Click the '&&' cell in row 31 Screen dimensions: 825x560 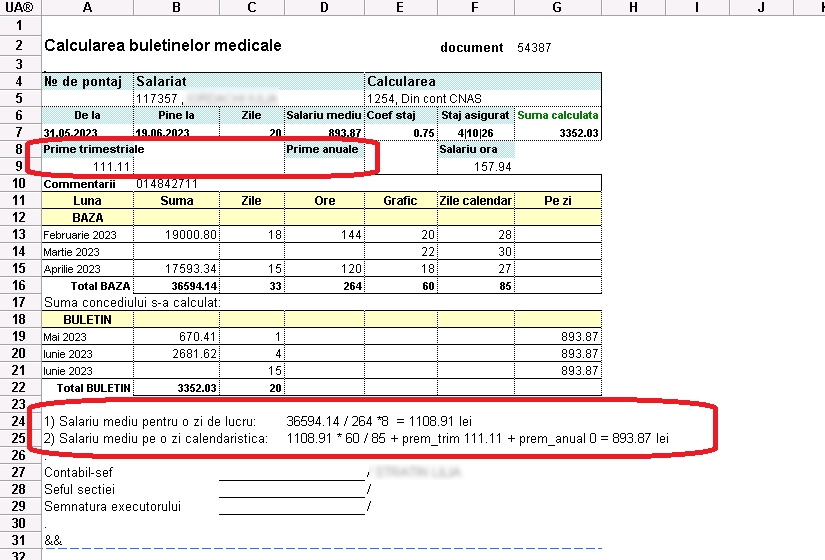pos(53,540)
